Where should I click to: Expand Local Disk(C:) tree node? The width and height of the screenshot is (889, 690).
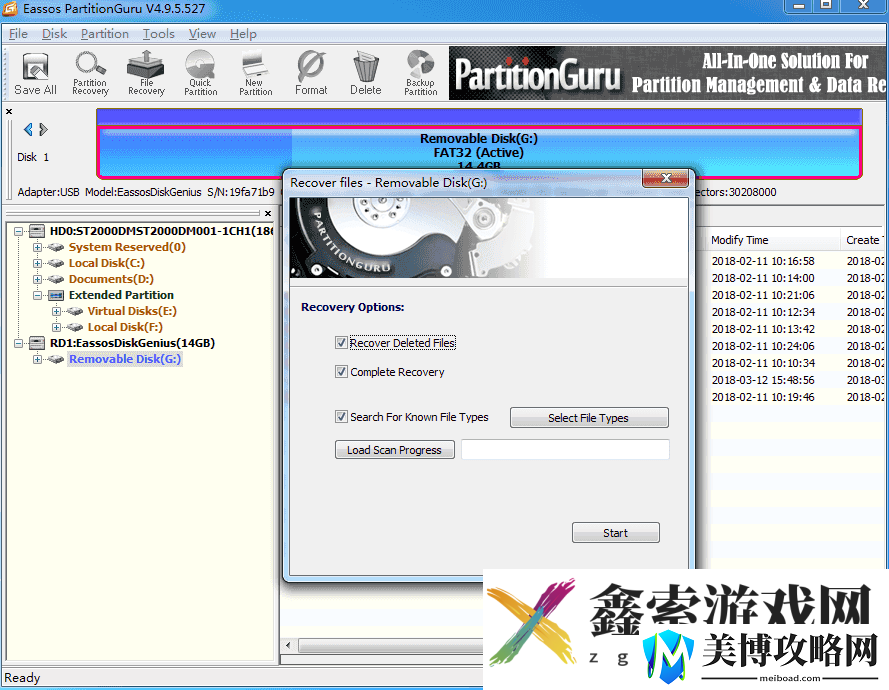coord(37,263)
